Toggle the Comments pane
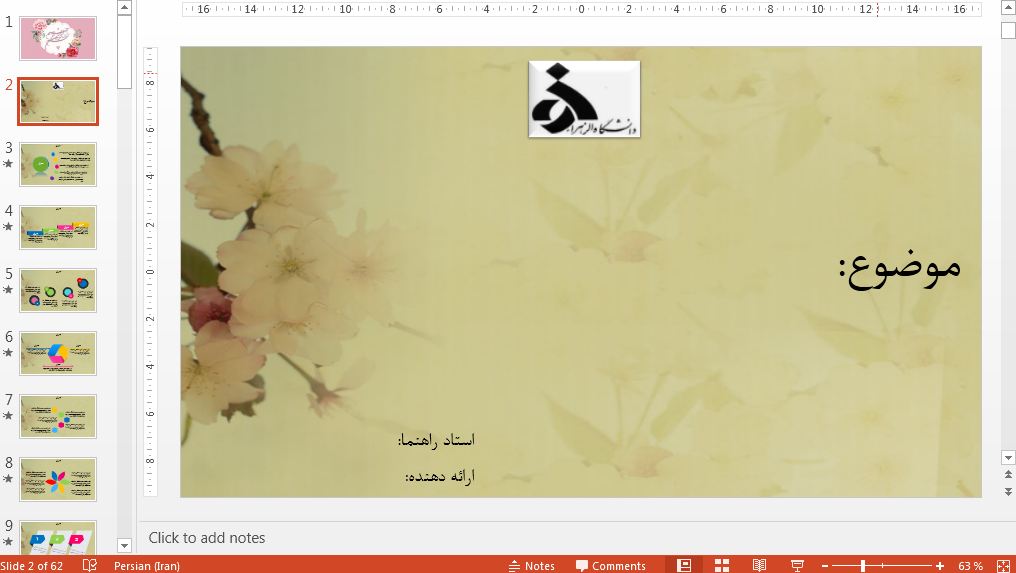This screenshot has width=1016, height=573. (611, 566)
